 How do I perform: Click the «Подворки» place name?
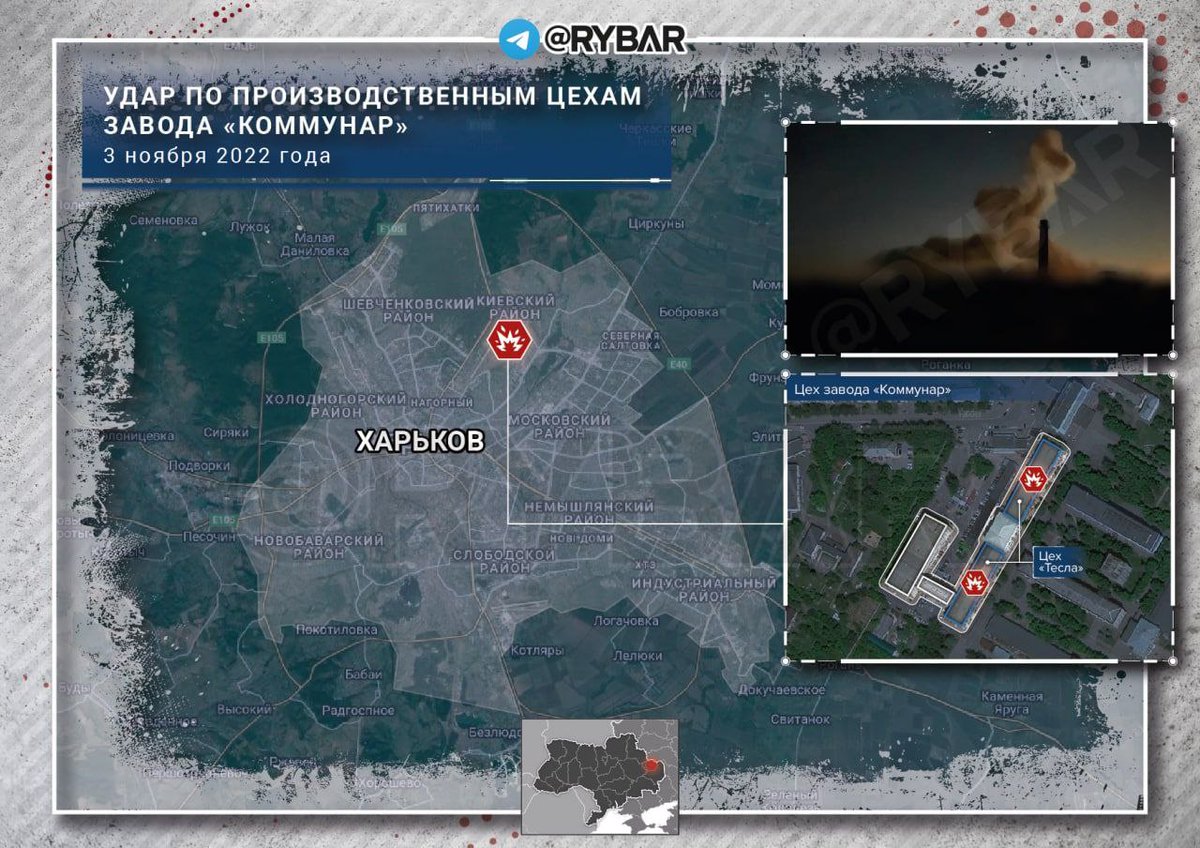point(198,465)
